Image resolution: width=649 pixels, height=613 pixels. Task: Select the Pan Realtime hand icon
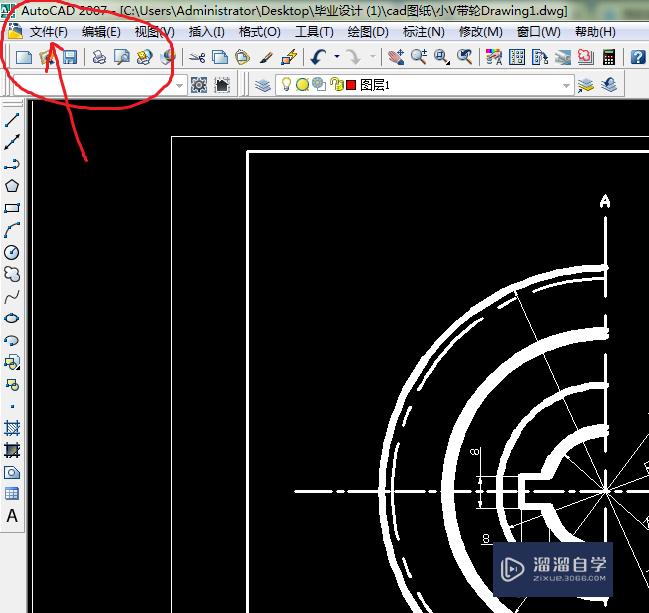(396, 57)
